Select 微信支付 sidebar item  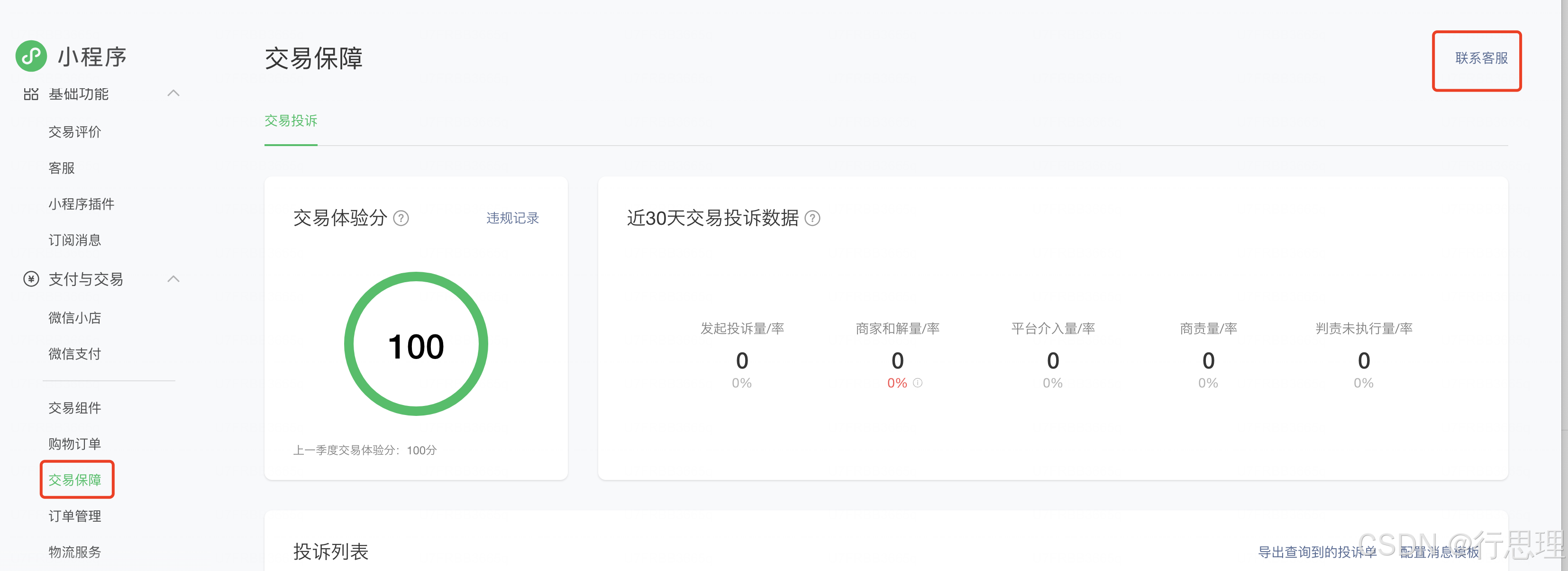coord(75,354)
